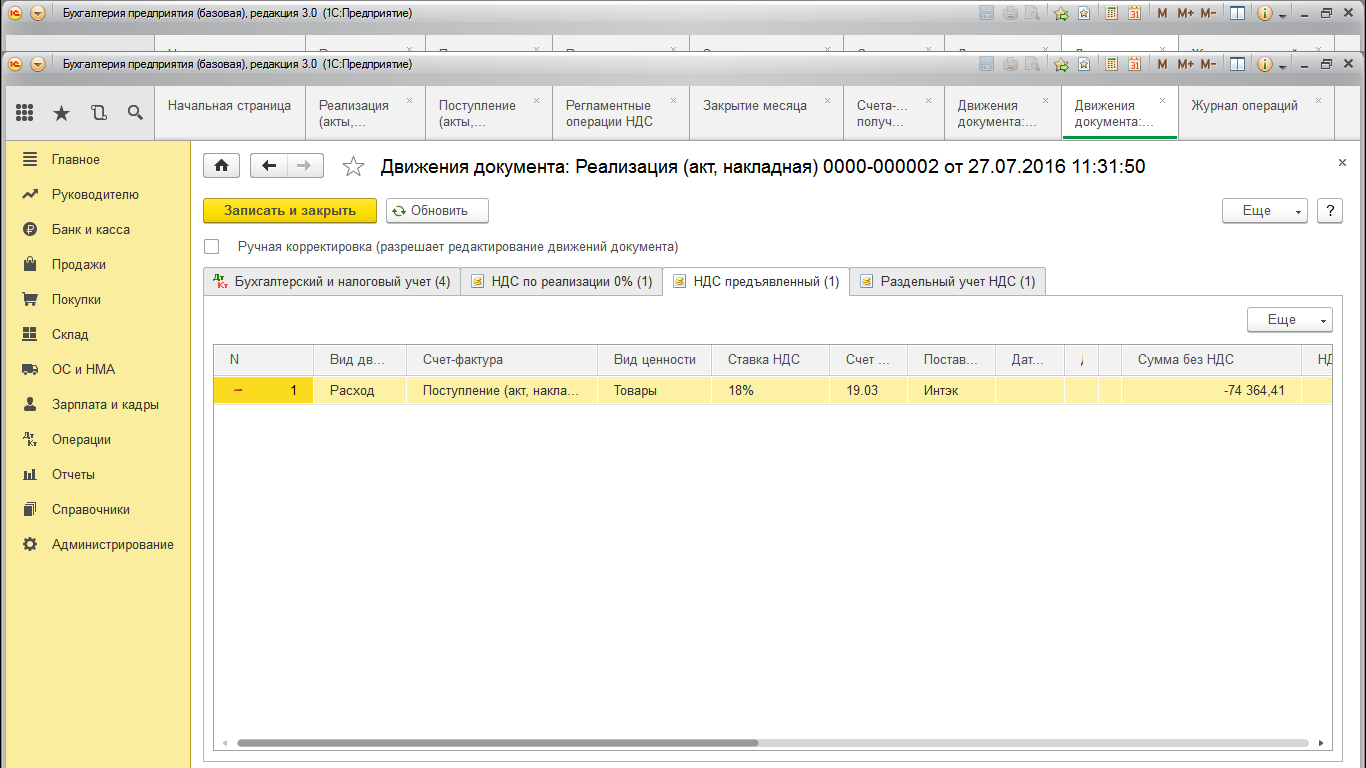1366x768 pixels.
Task: Enable the Ручная корректировка checkbox
Action: (x=211, y=246)
